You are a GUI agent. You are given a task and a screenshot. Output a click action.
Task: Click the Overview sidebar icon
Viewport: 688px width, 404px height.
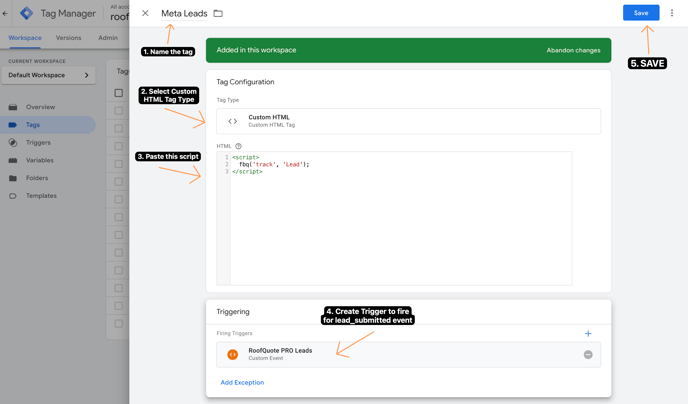tap(13, 107)
